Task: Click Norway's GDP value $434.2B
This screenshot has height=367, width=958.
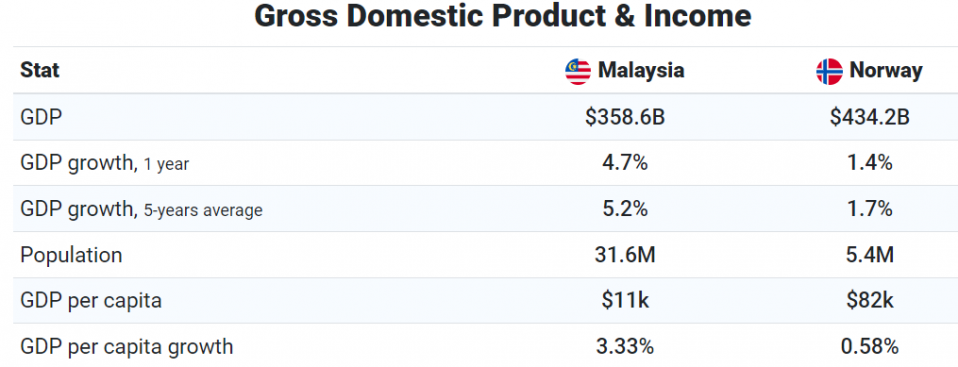Action: (x=869, y=117)
